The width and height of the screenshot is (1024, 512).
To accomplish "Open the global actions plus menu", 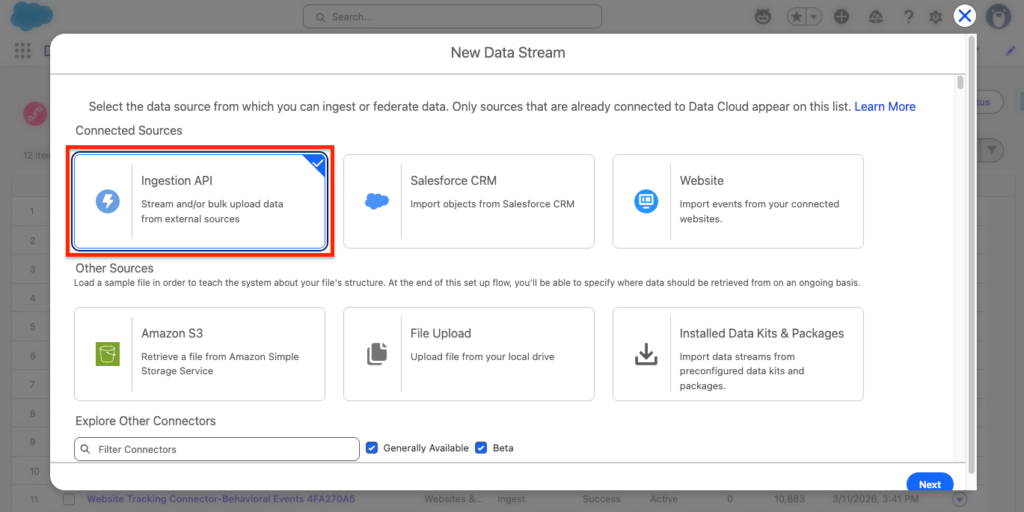I will (842, 17).
